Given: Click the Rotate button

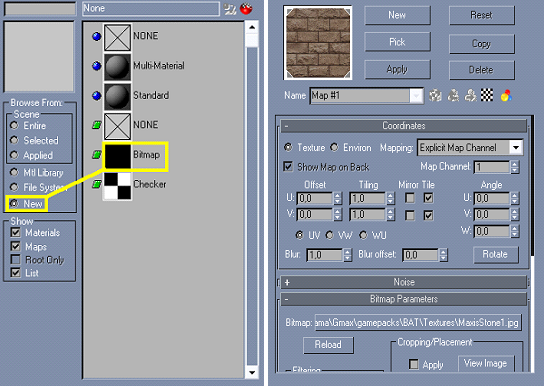Looking at the screenshot, I should point(496,255).
